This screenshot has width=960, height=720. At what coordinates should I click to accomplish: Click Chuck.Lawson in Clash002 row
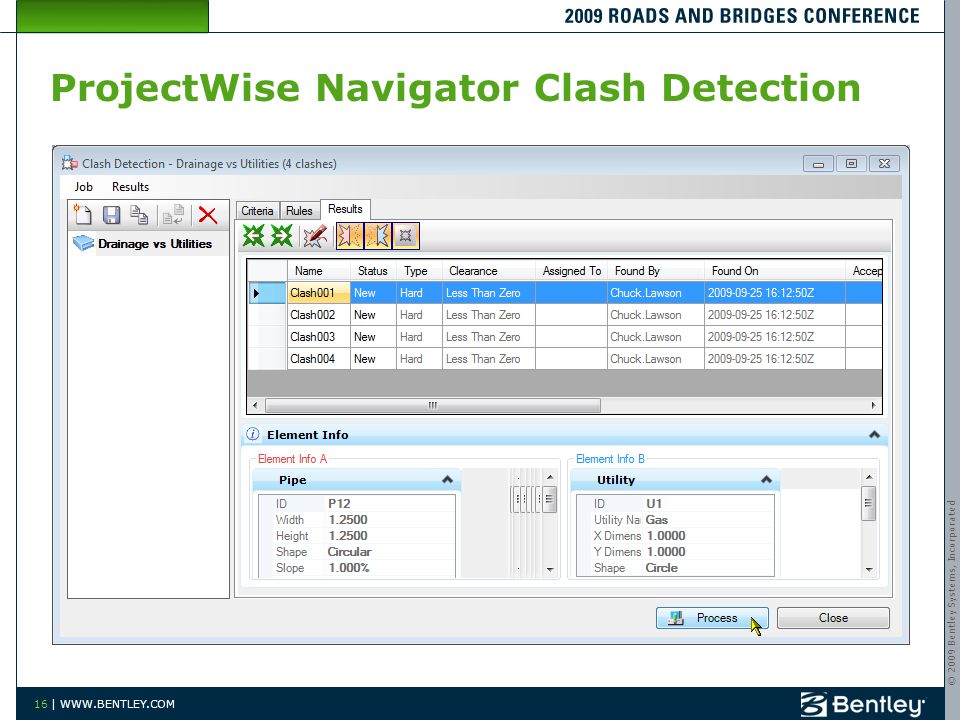(645, 315)
